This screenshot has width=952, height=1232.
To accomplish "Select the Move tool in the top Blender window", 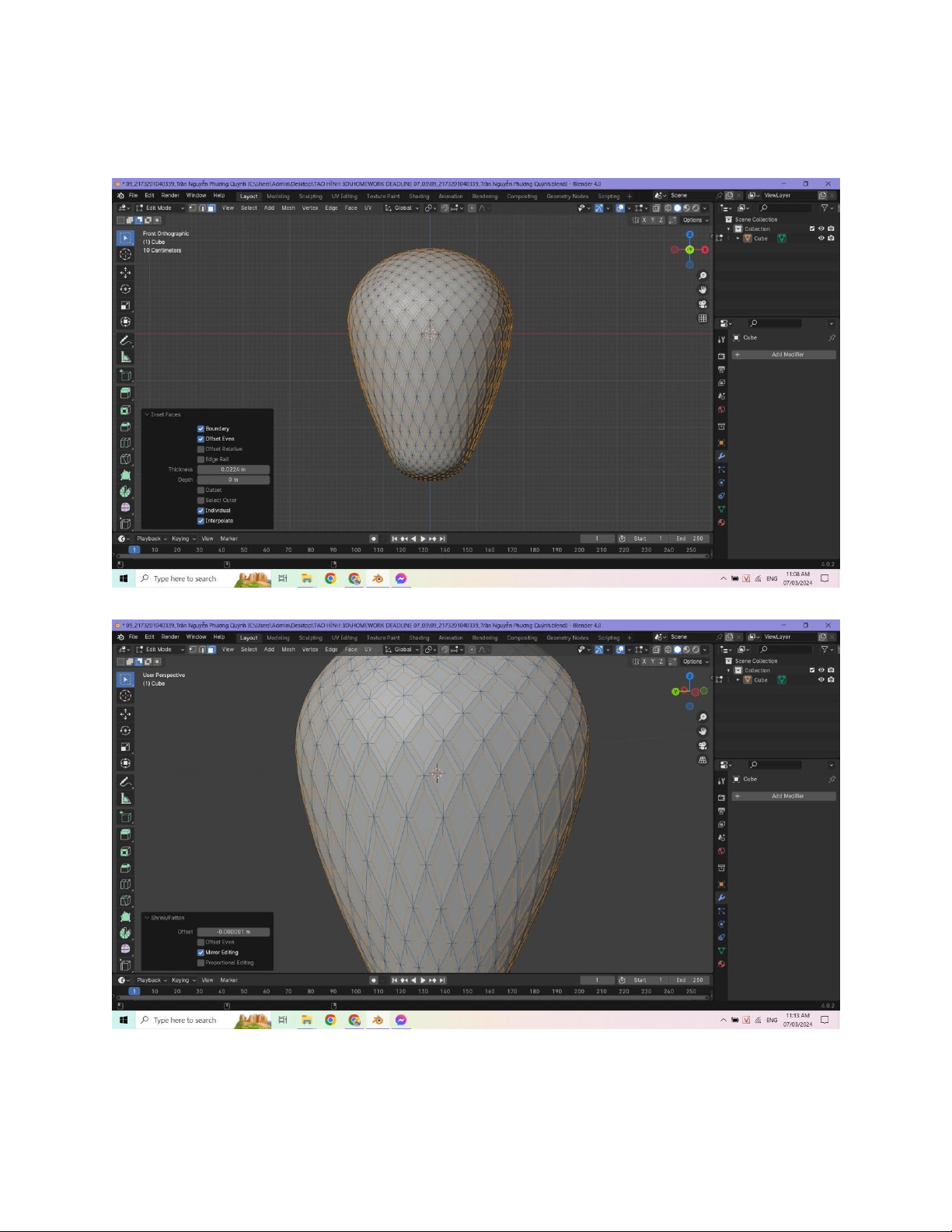I will click(125, 273).
